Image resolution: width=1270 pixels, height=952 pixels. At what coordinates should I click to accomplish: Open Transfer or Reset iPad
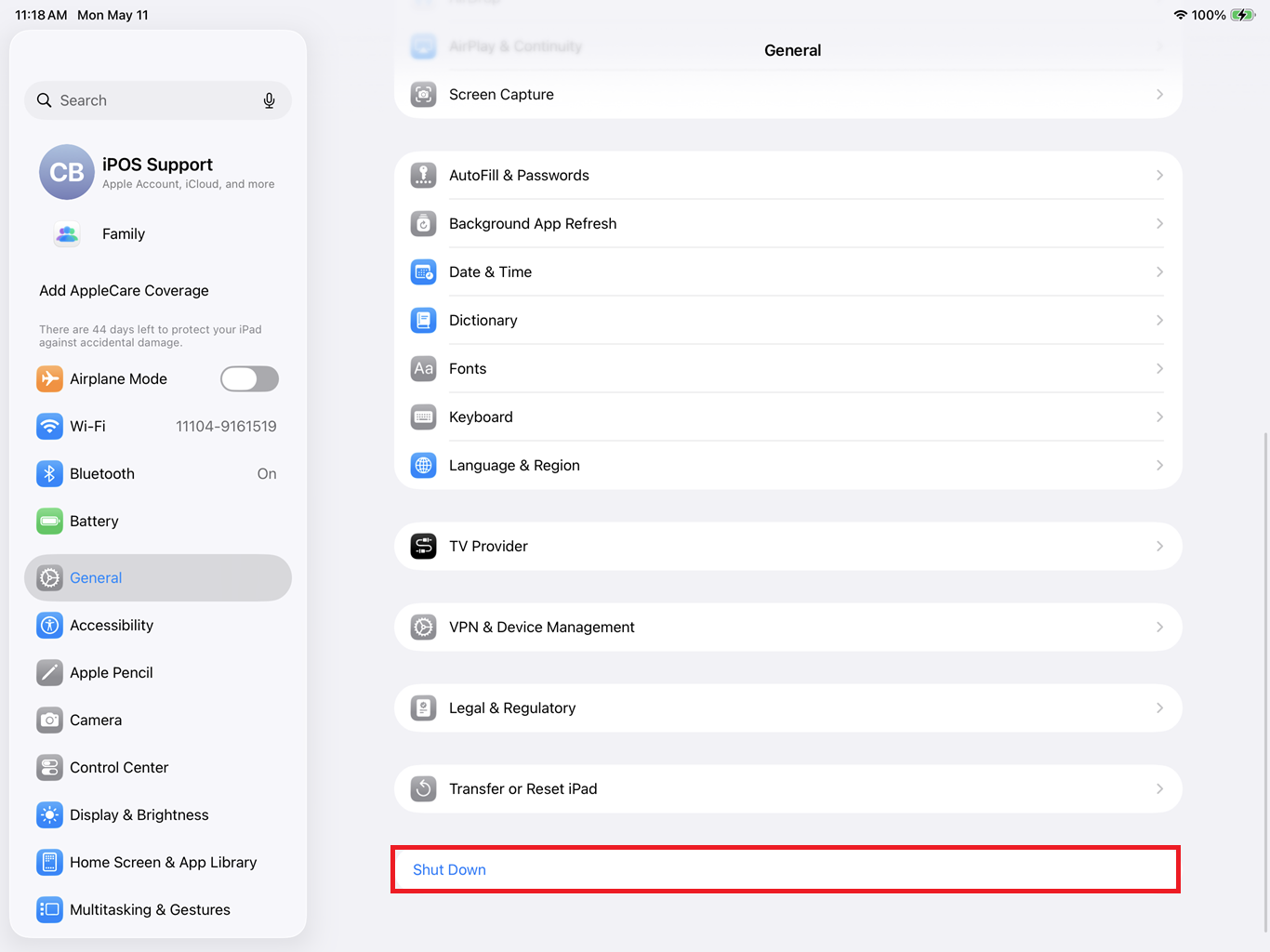[788, 789]
